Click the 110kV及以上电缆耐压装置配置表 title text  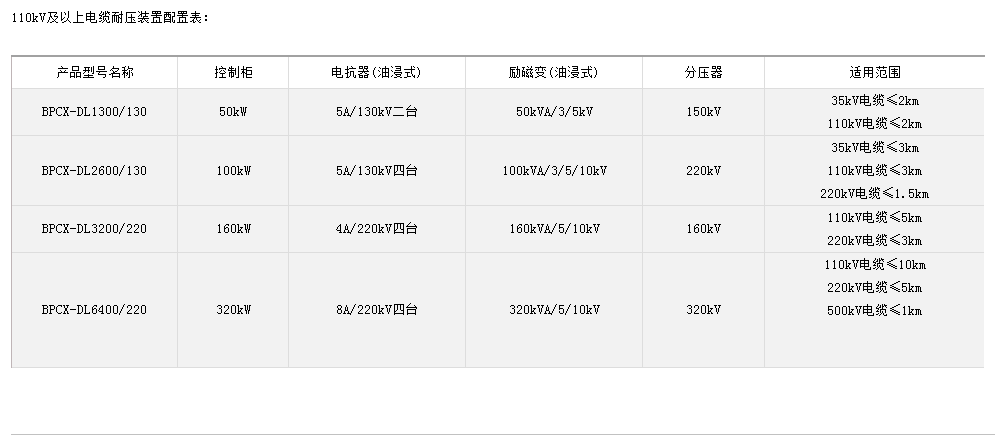click(x=108, y=18)
